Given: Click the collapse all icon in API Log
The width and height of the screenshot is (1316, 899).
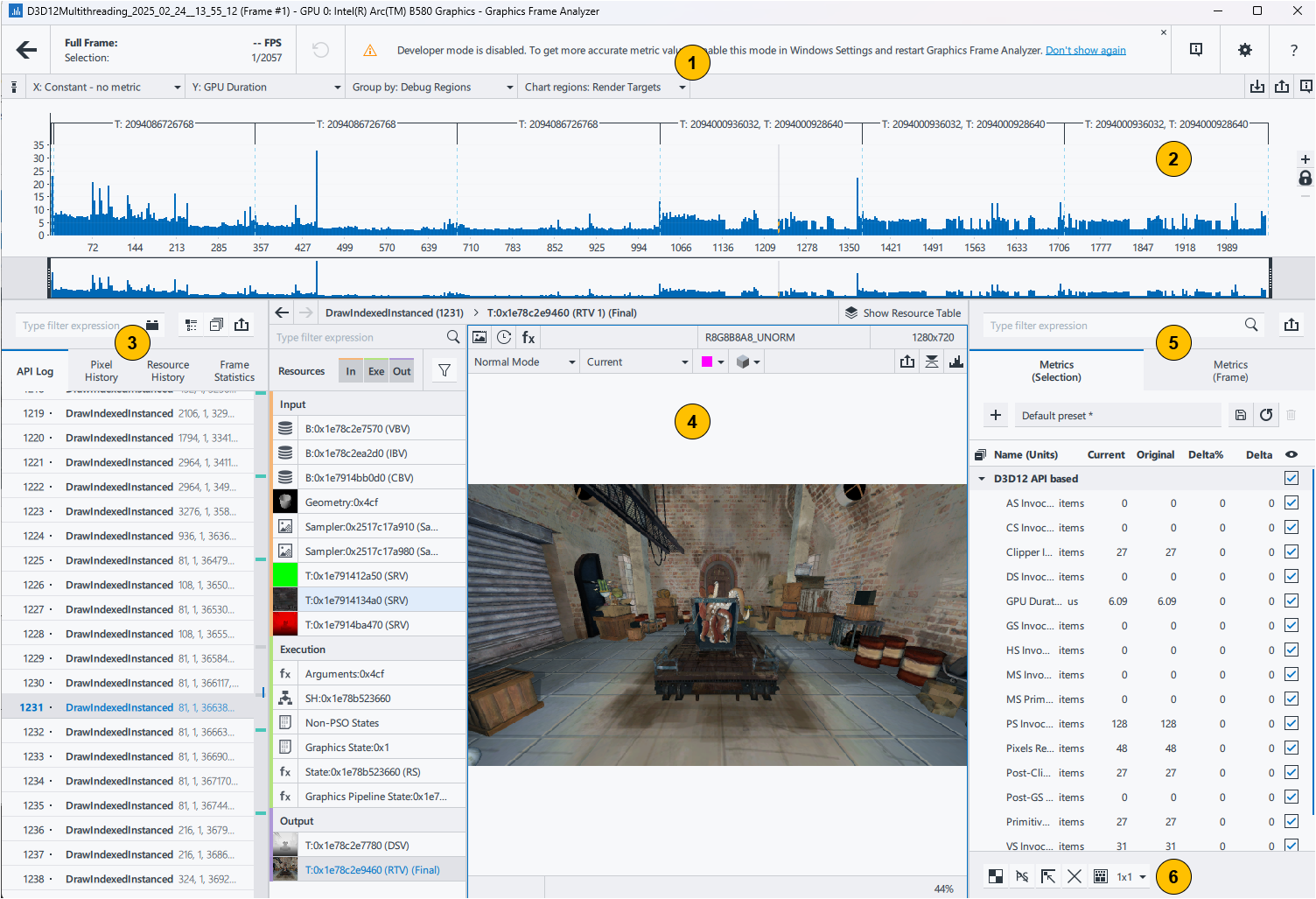Looking at the screenshot, I should click(216, 325).
